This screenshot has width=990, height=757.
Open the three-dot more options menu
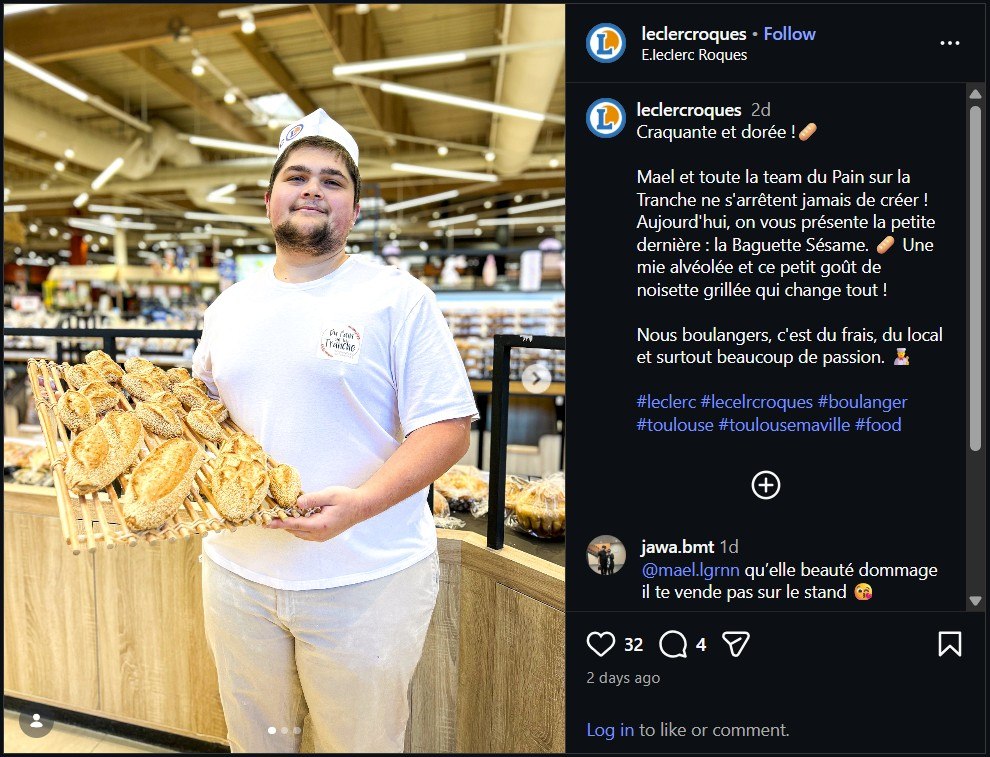point(949,43)
